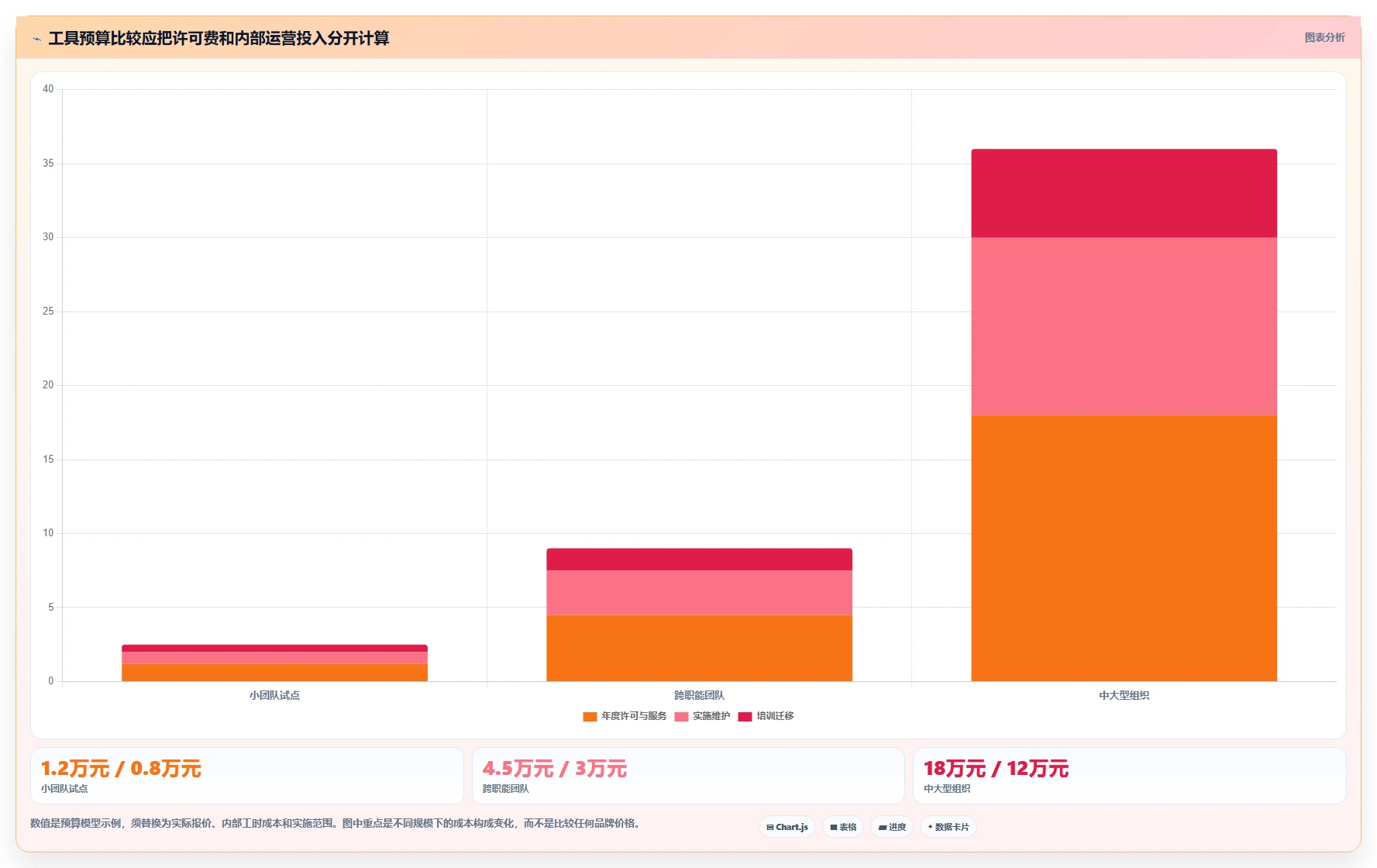Click the pink bar segment for 跨职能团队
The image size is (1377, 868).
tap(699, 593)
